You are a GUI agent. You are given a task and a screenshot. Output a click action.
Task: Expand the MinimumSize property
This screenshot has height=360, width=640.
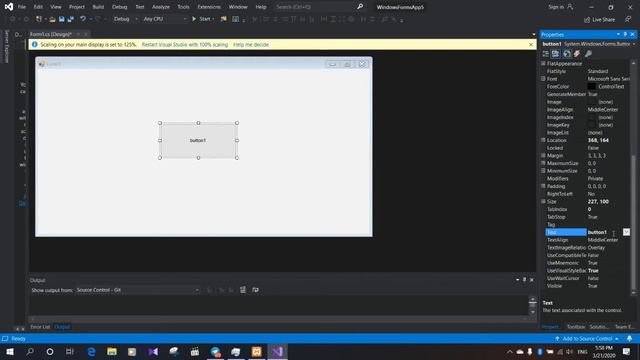coord(543,171)
